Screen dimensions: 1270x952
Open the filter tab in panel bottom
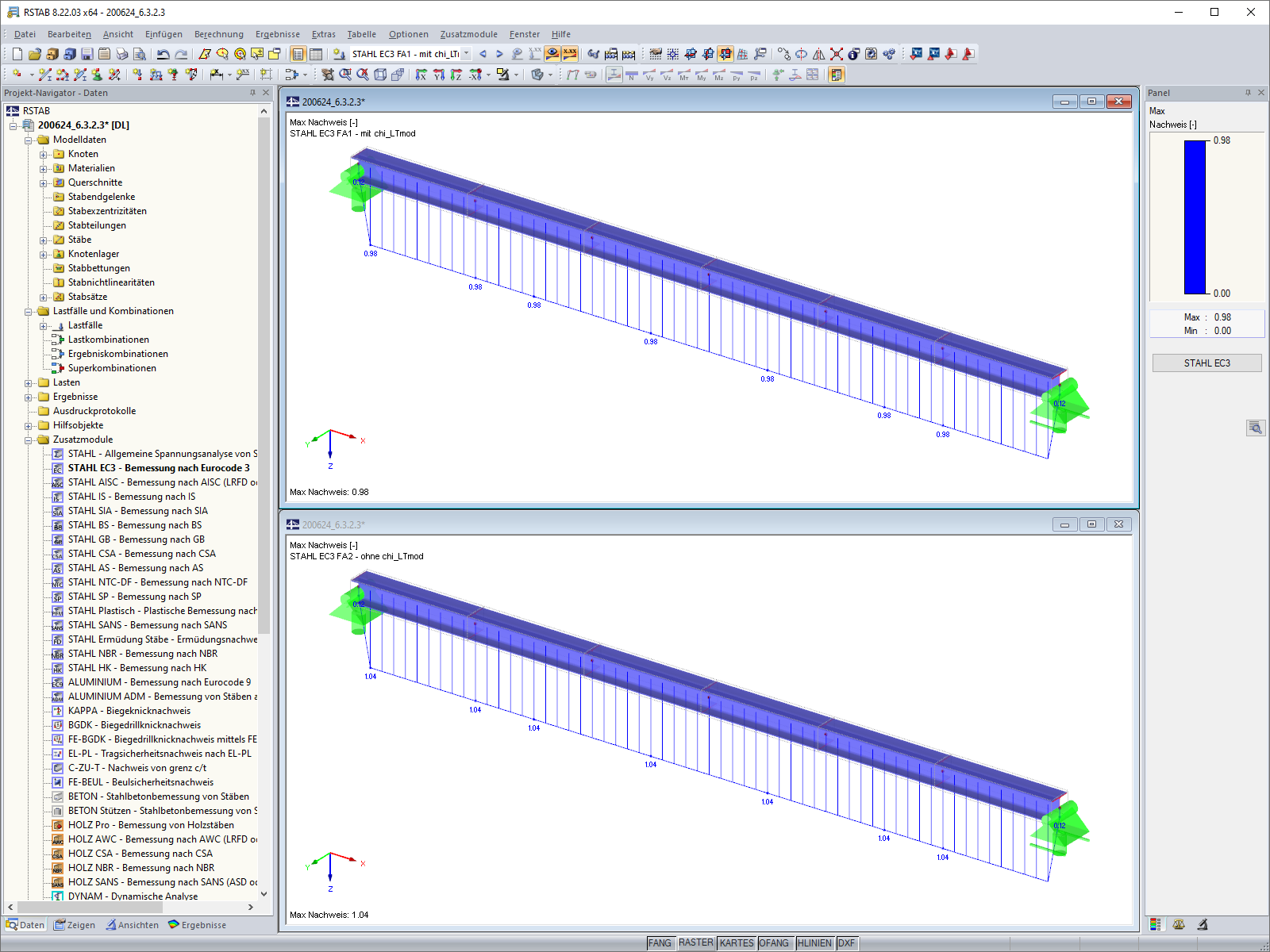pyautogui.click(x=1203, y=924)
